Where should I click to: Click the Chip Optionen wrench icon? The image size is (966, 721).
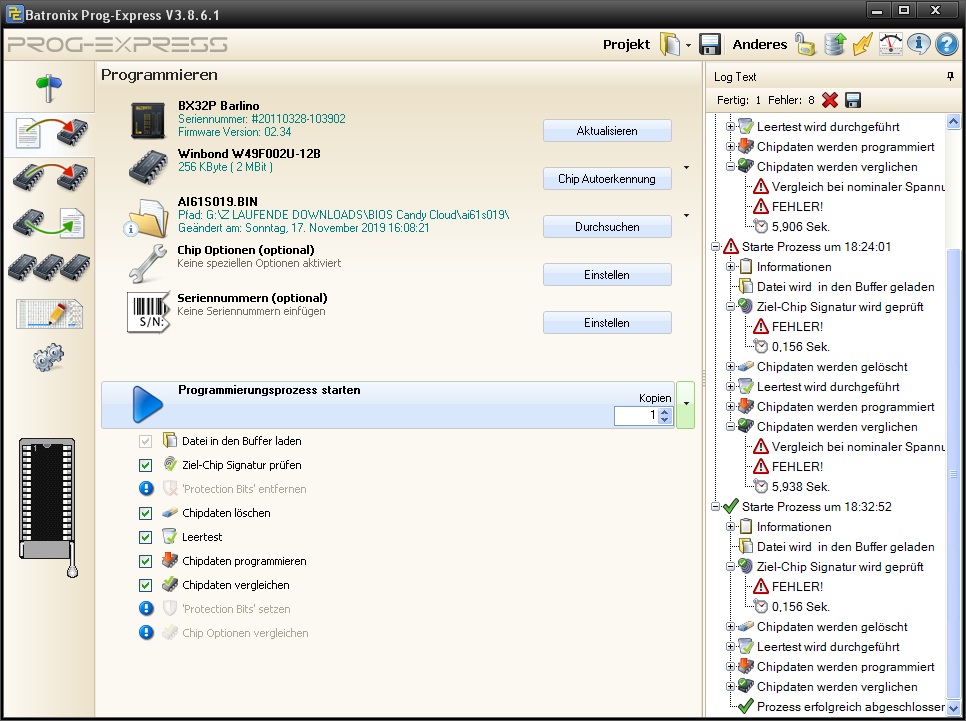pos(148,263)
